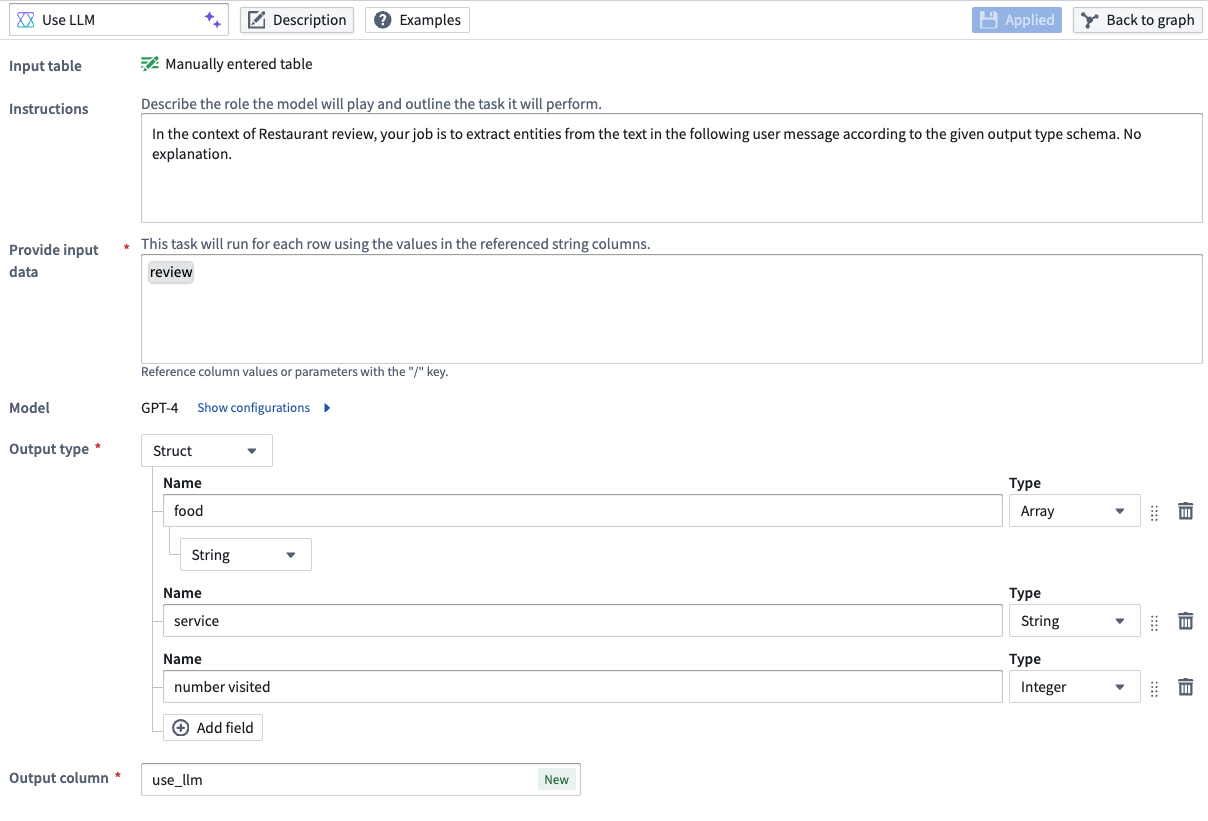This screenshot has height=821, width=1208.
Task: Edit the service name field
Action: (582, 621)
